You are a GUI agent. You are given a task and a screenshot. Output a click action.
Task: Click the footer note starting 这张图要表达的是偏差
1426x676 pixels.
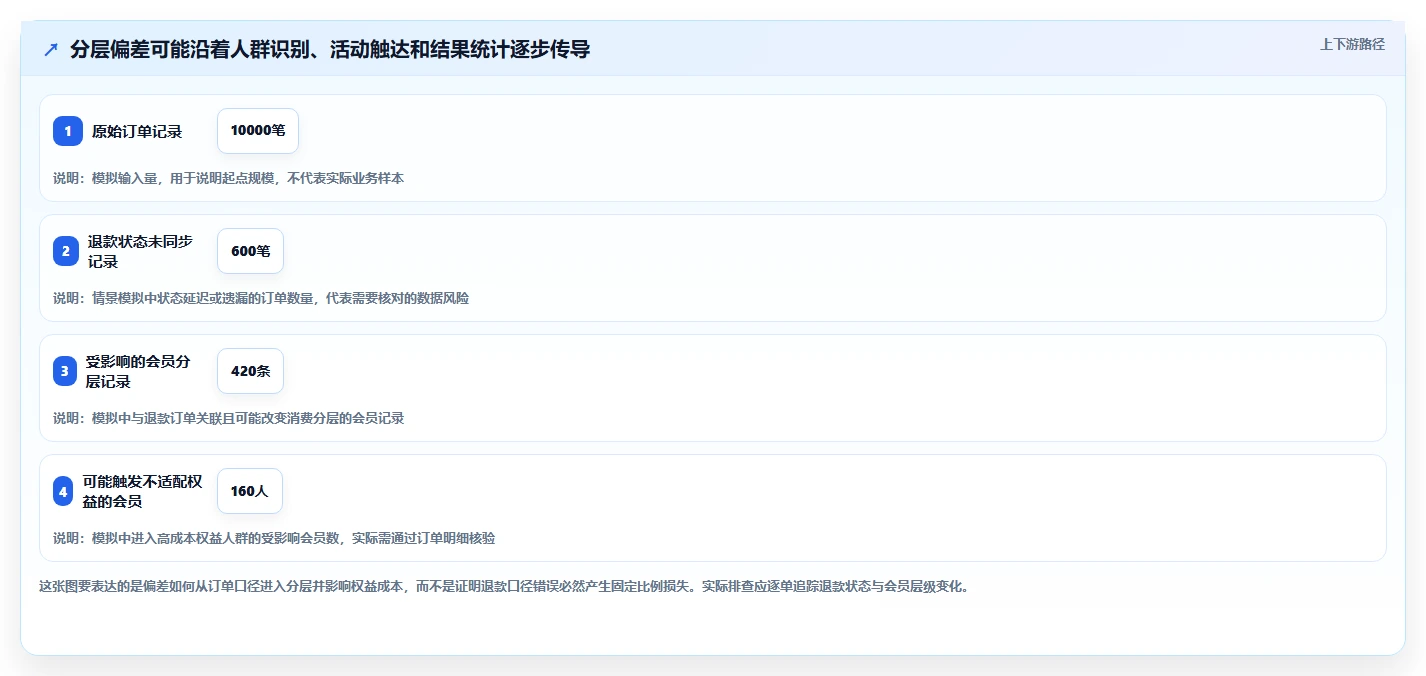tap(504, 586)
